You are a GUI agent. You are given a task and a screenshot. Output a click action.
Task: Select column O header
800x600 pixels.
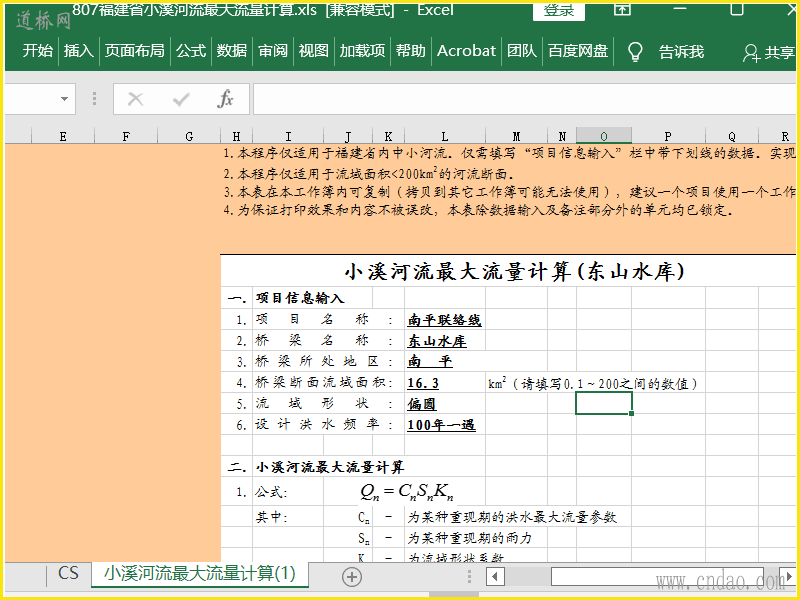(x=604, y=136)
